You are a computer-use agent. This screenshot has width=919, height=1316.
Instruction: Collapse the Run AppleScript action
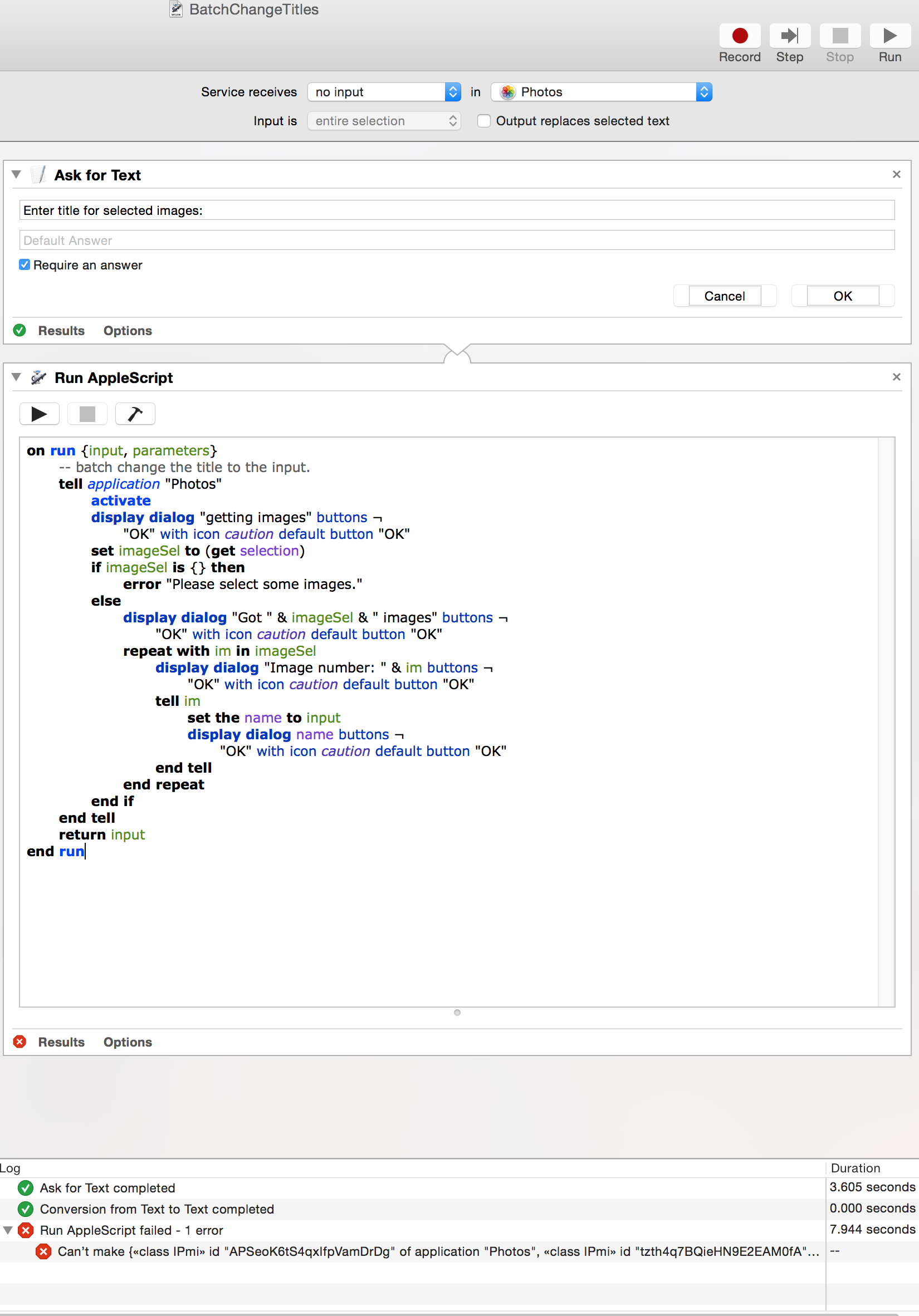point(16,377)
